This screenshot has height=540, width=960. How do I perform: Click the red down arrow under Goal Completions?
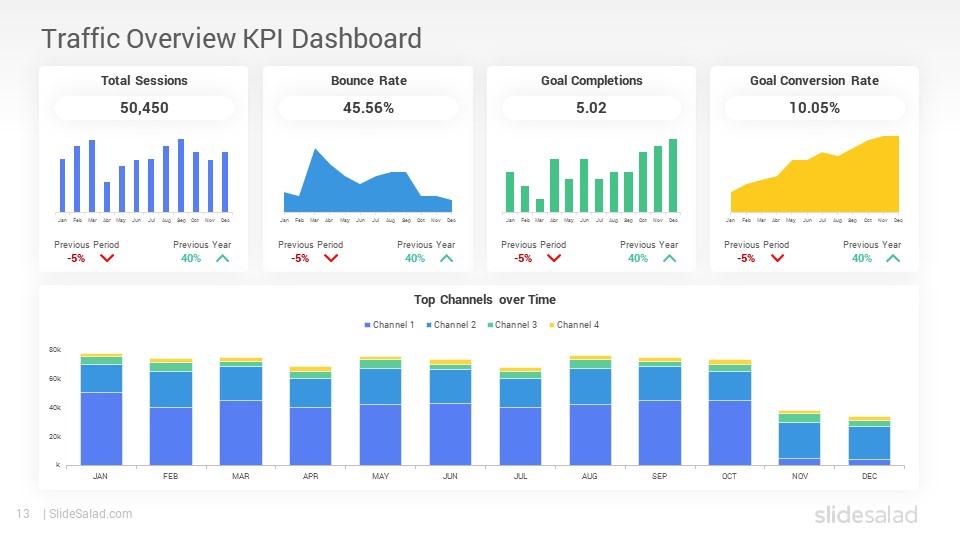pyautogui.click(x=554, y=258)
